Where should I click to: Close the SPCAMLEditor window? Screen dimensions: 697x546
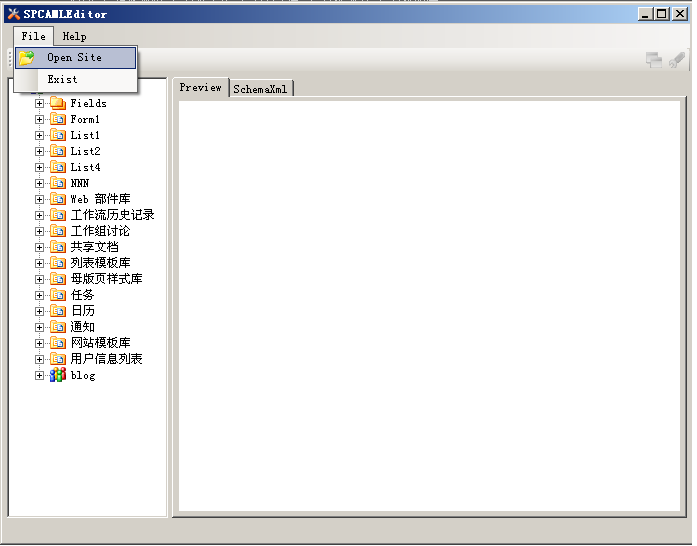(680, 14)
